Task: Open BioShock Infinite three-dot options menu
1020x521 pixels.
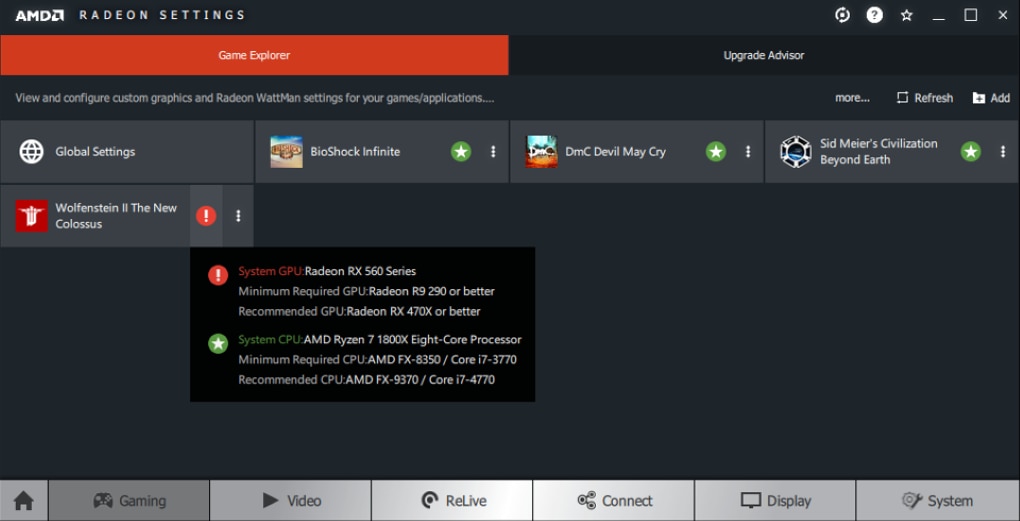Action: pyautogui.click(x=492, y=152)
